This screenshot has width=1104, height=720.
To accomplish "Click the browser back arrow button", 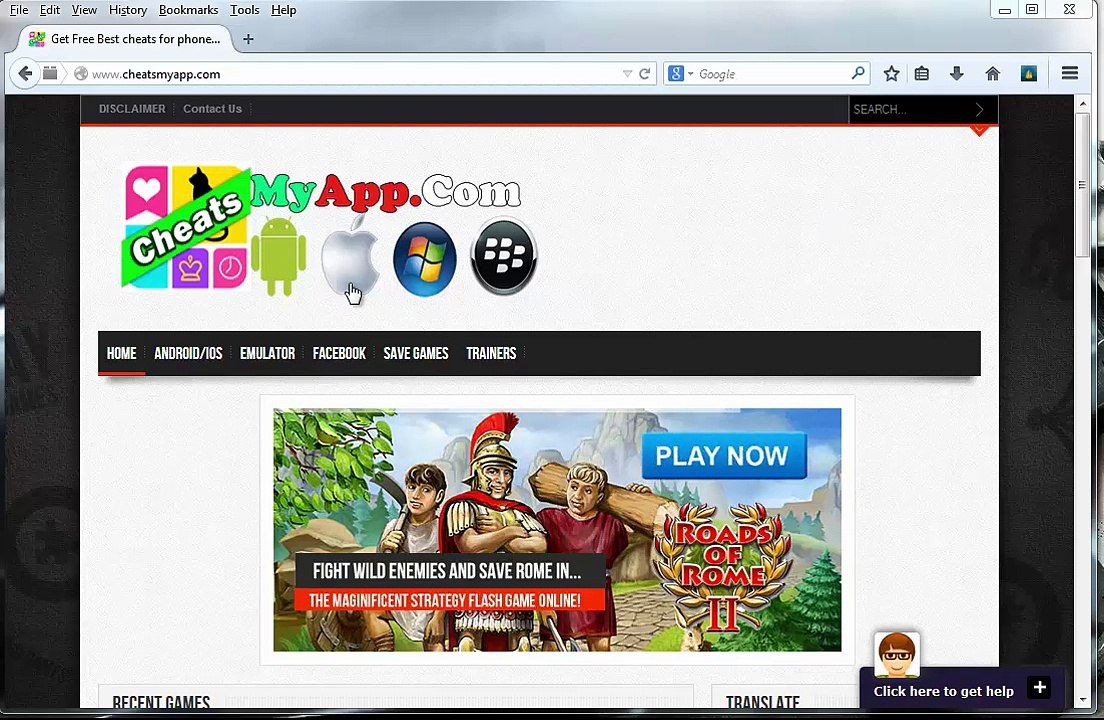I will click(x=25, y=73).
